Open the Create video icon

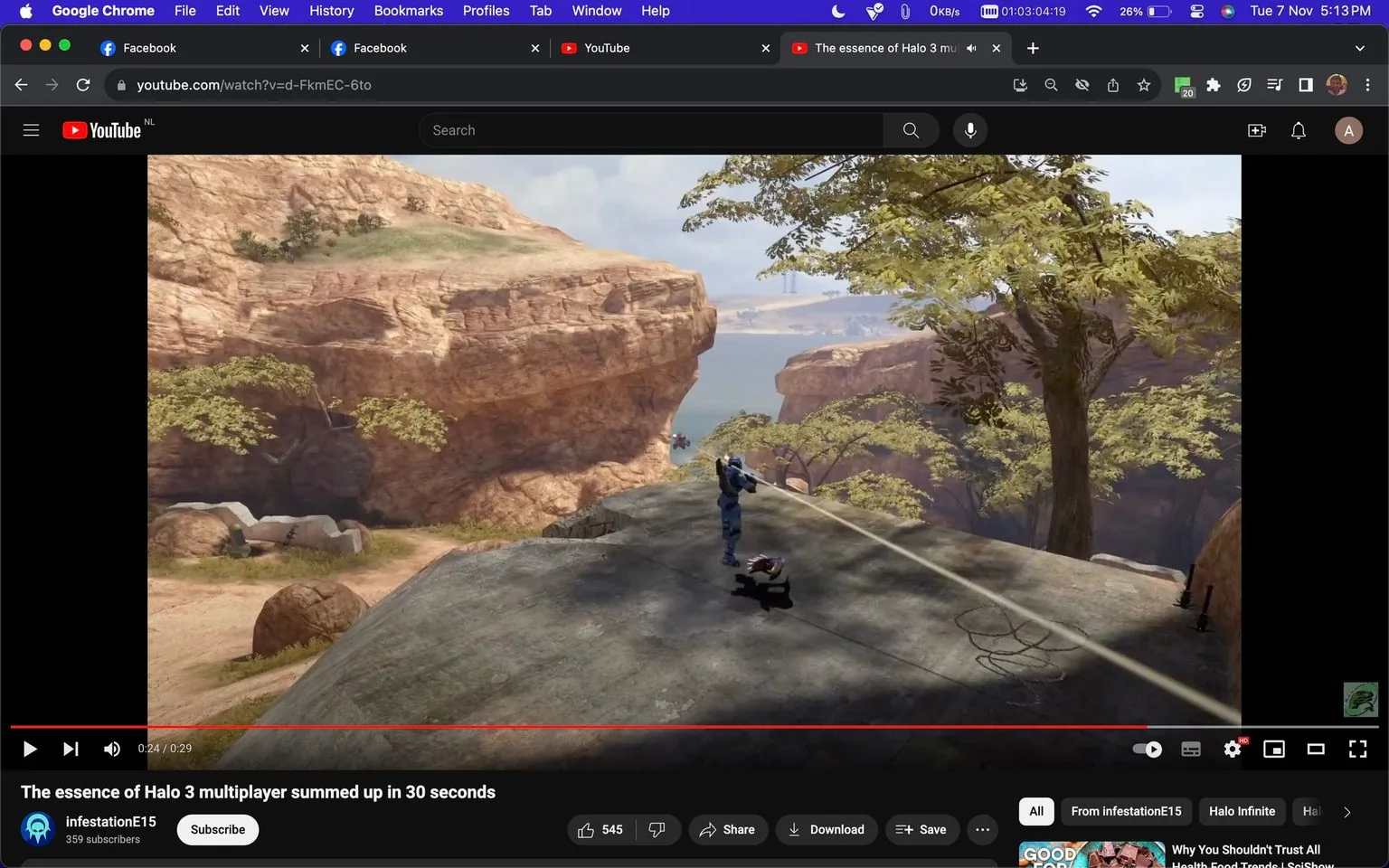(1256, 130)
